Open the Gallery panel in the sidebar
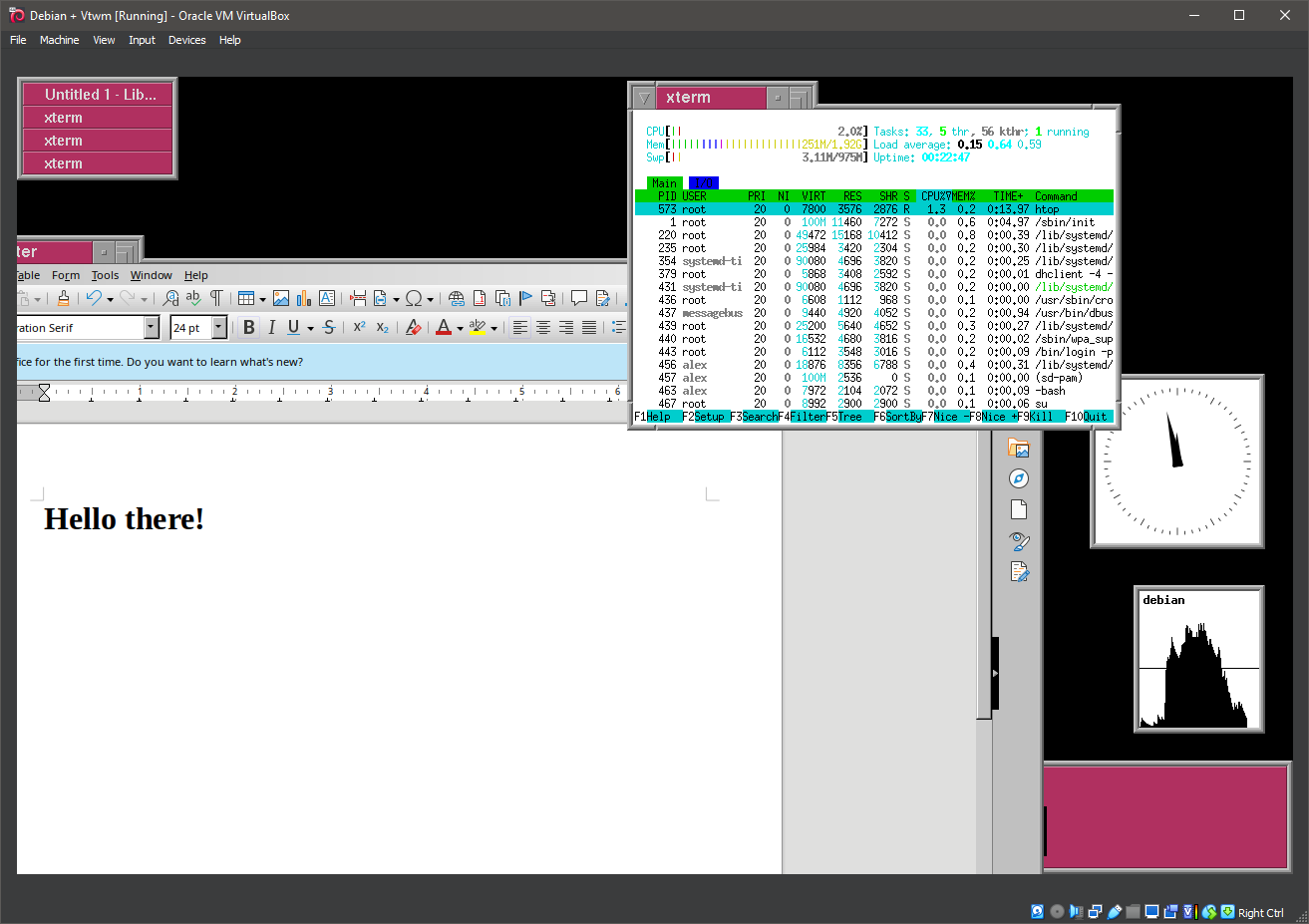The width and height of the screenshot is (1309, 924). coord(1019,448)
